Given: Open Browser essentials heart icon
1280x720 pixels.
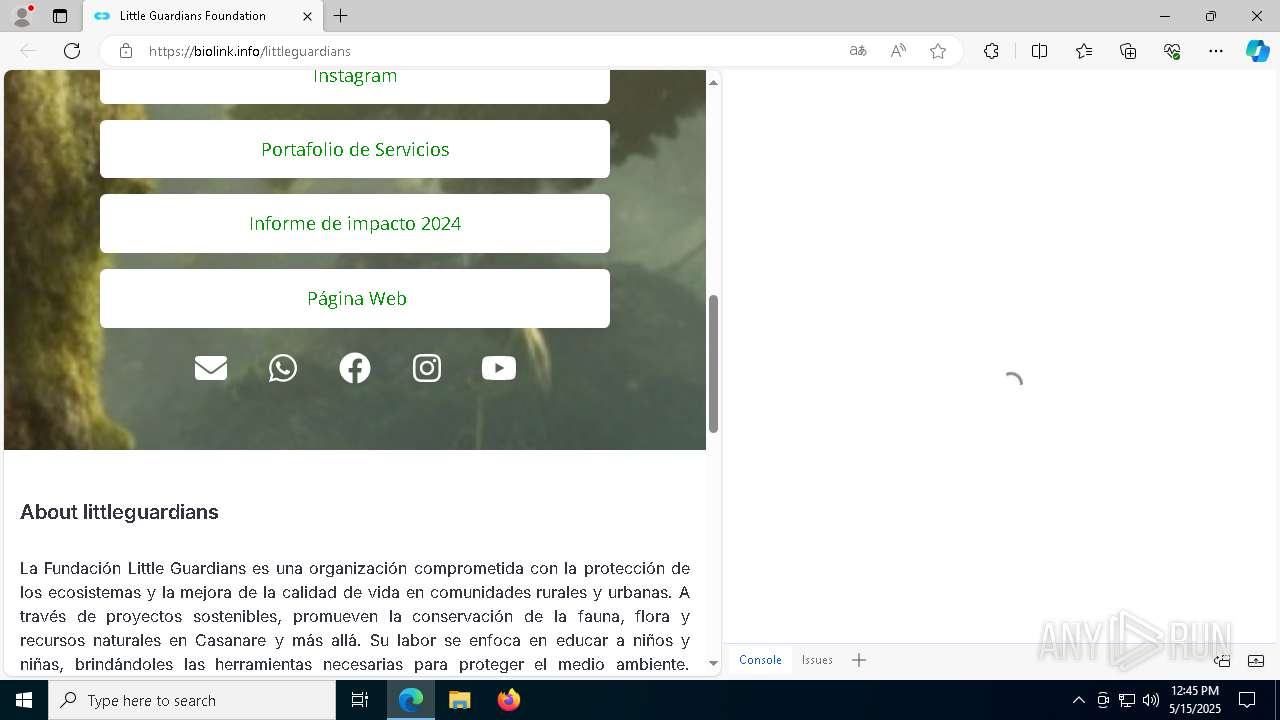Looking at the screenshot, I should click(x=1172, y=51).
